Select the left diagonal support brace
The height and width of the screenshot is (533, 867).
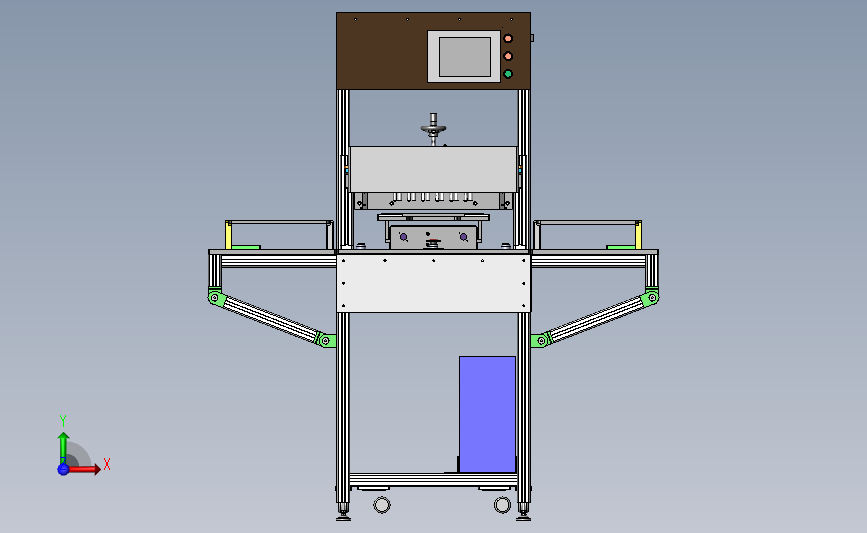click(270, 319)
